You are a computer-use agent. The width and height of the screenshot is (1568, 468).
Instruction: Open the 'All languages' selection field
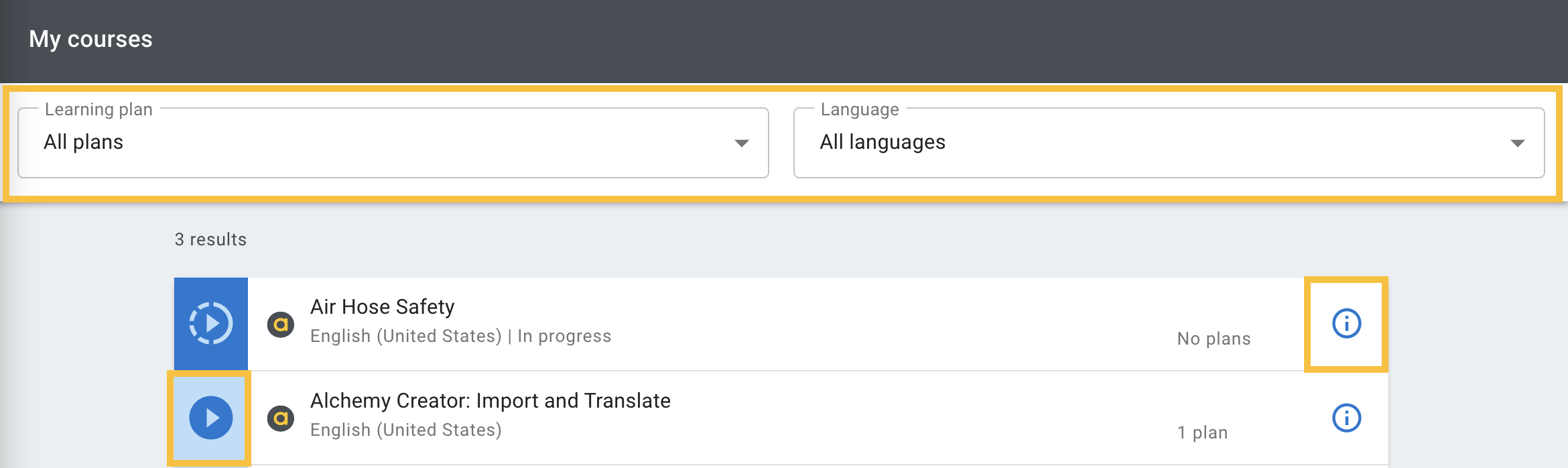point(1139,143)
